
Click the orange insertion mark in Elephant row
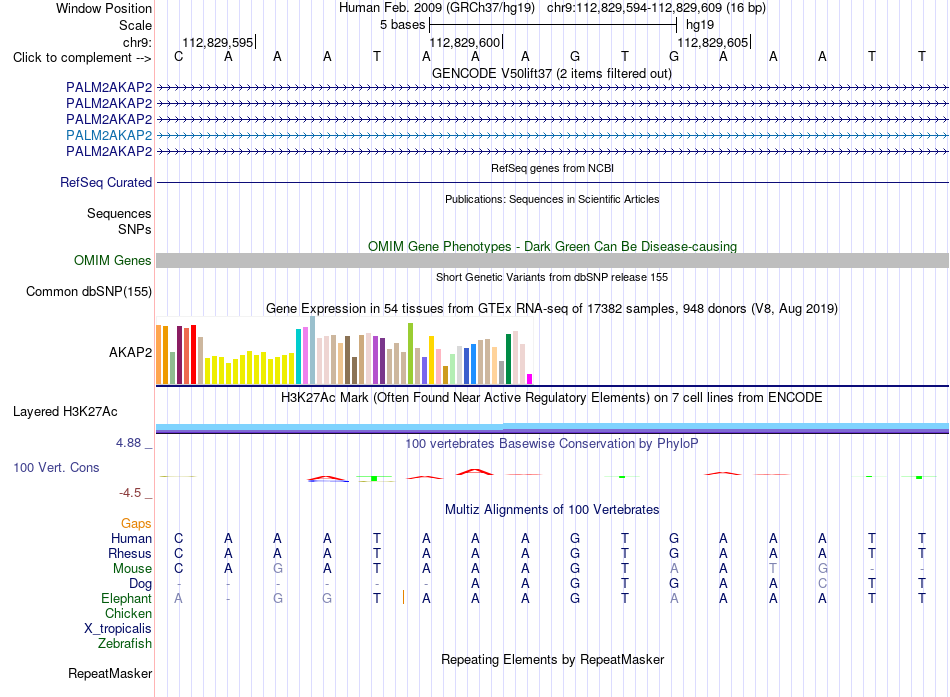(x=404, y=598)
